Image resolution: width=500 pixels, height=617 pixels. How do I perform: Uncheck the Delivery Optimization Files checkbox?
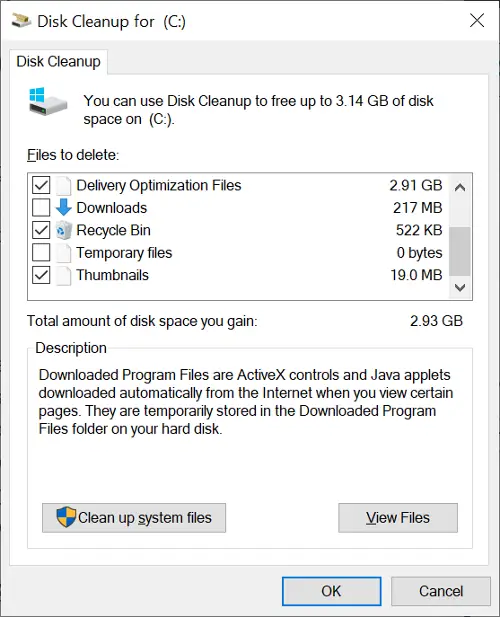point(41,185)
